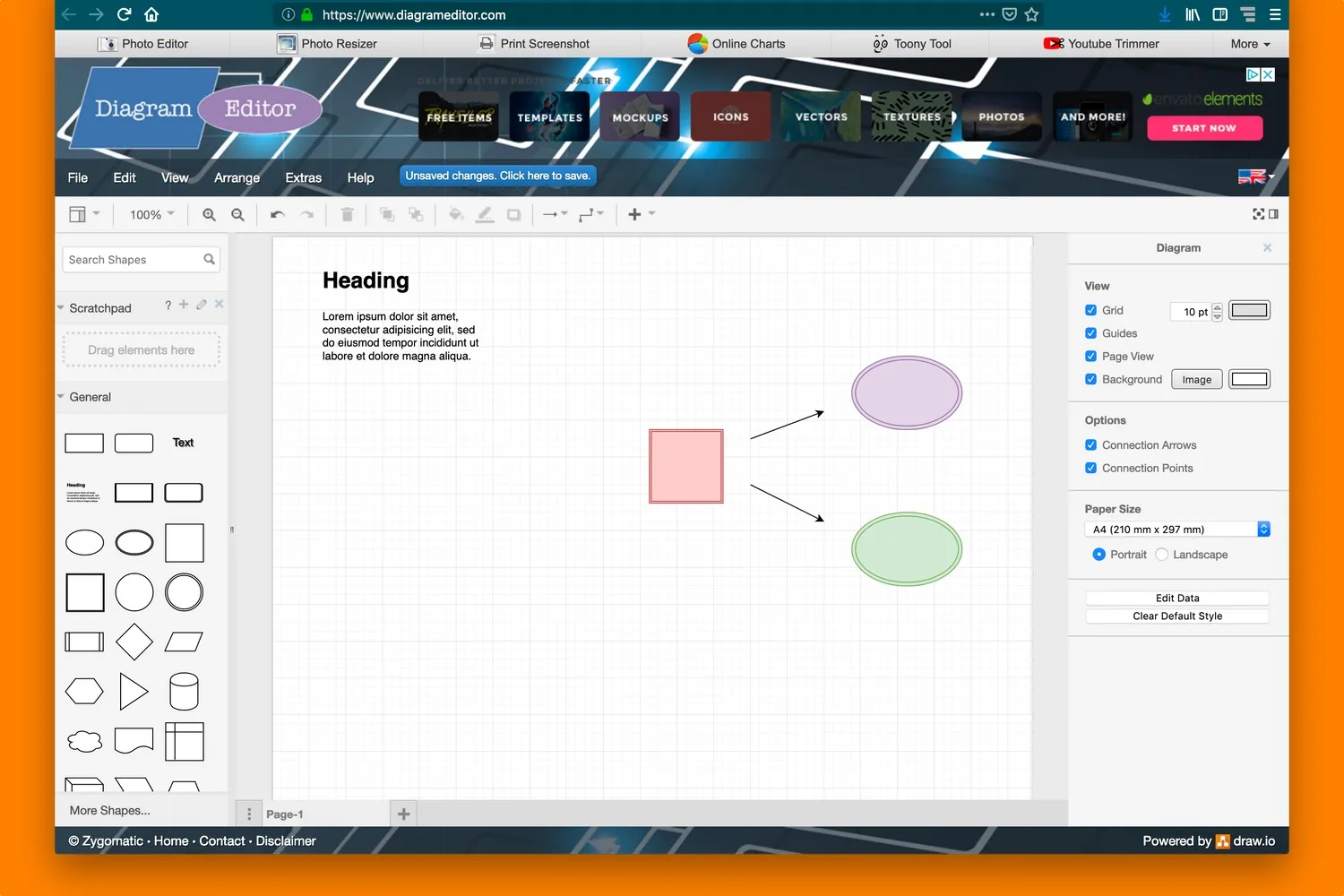Viewport: 1344px width, 896px height.
Task: Toggle the Background checkbox
Action: pos(1090,379)
